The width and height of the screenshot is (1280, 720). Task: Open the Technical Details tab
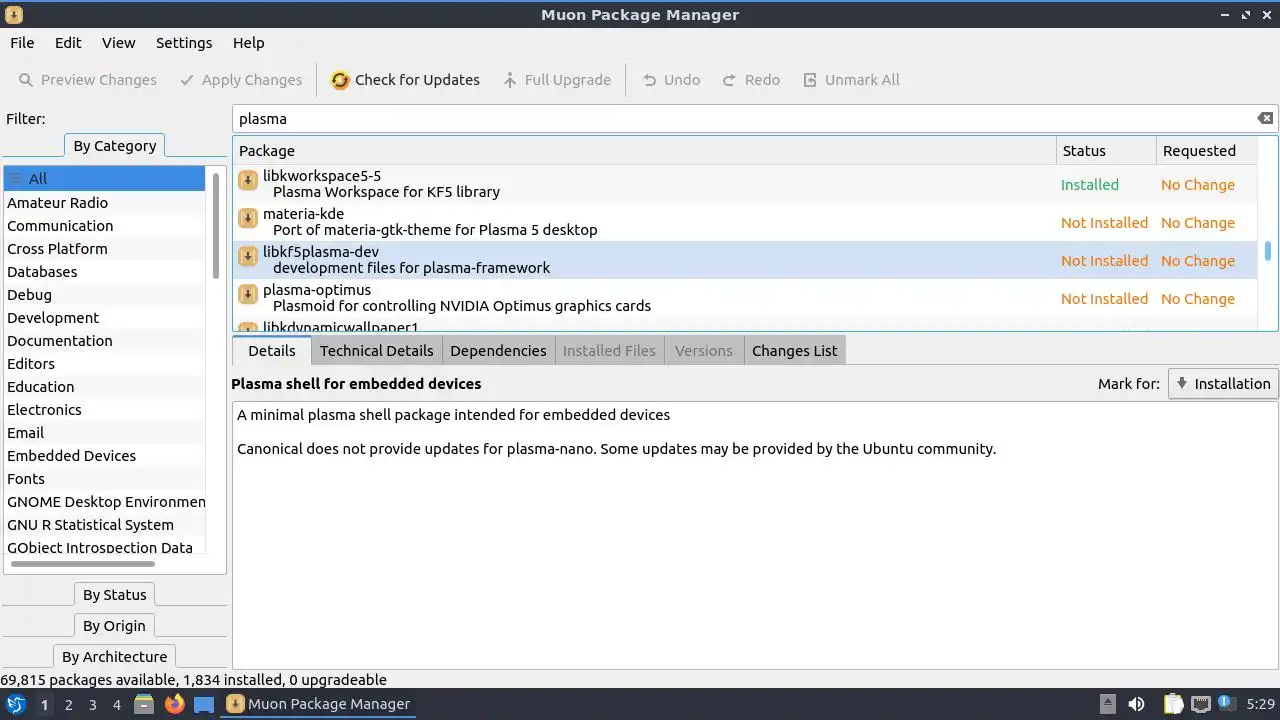pyautogui.click(x=376, y=351)
